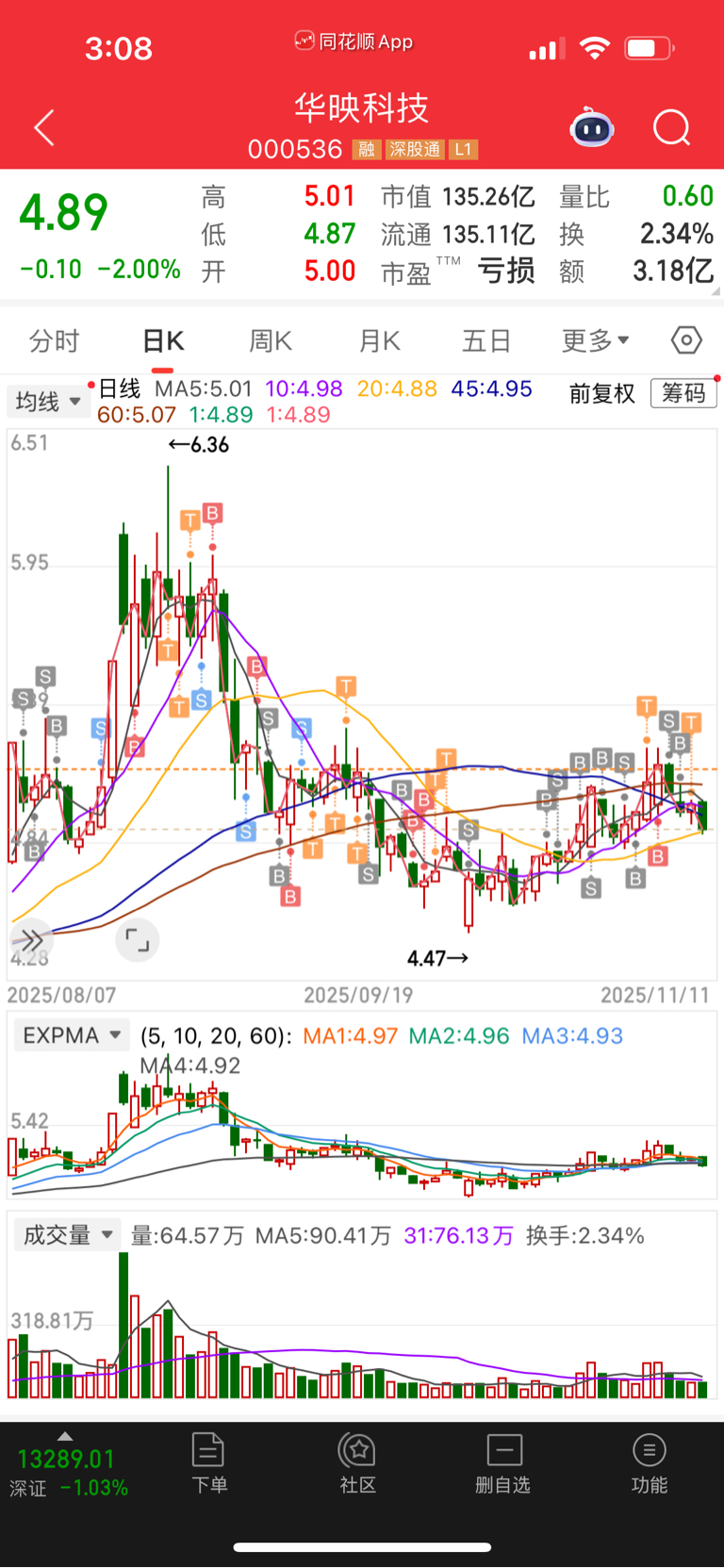
Task: Open 均线 indicator dropdown
Action: pyautogui.click(x=48, y=402)
